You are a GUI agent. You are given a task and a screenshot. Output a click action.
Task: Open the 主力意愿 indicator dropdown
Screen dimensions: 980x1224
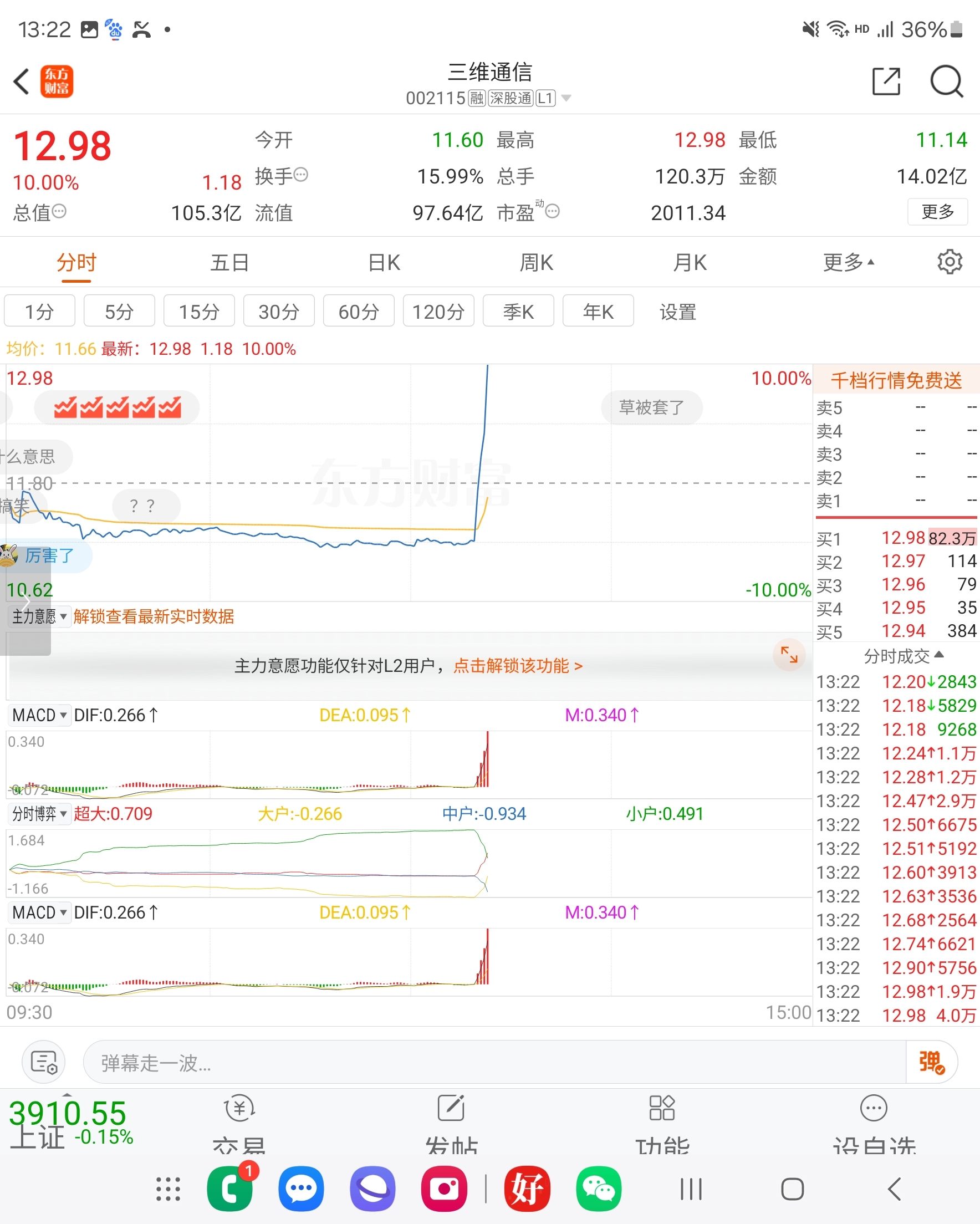39,616
